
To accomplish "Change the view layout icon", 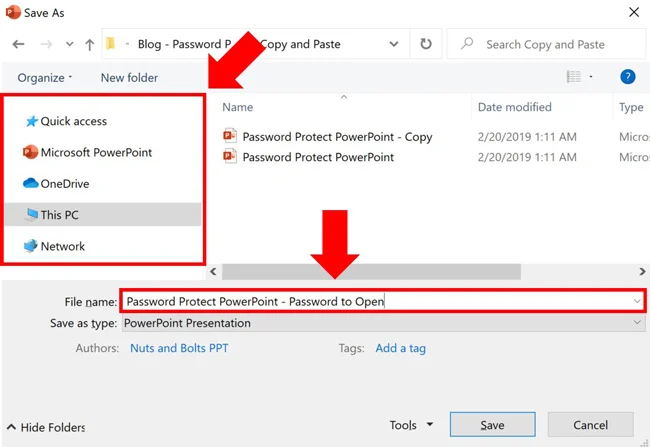I will 574,76.
